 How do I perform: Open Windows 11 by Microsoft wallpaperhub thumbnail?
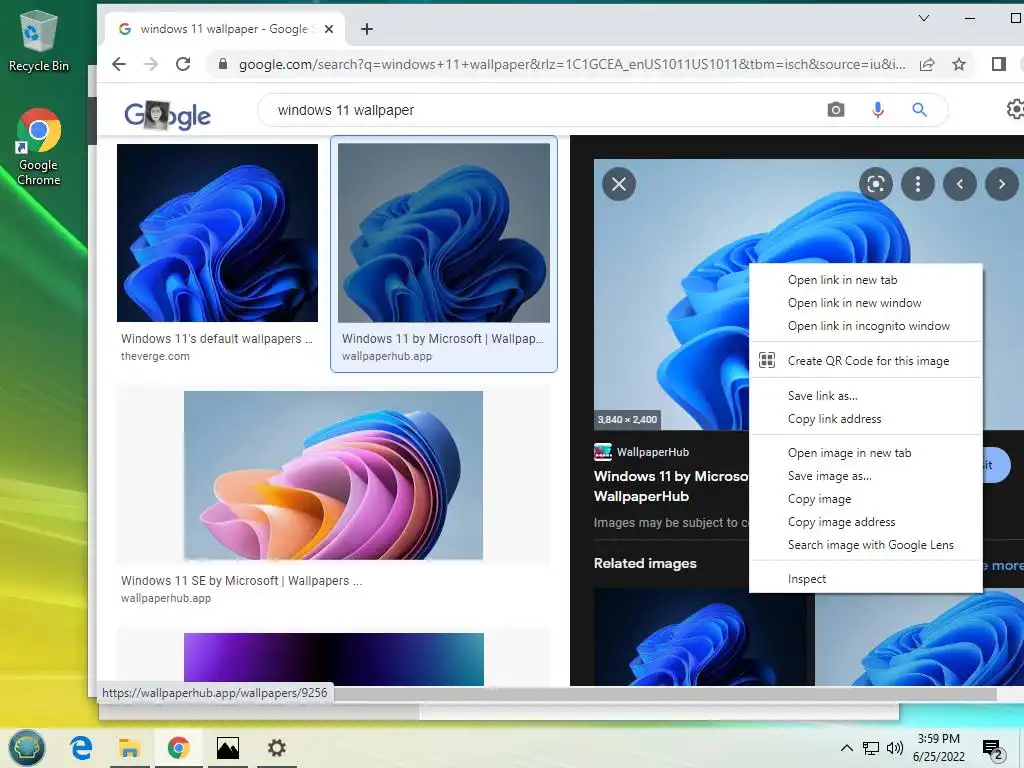tap(444, 233)
